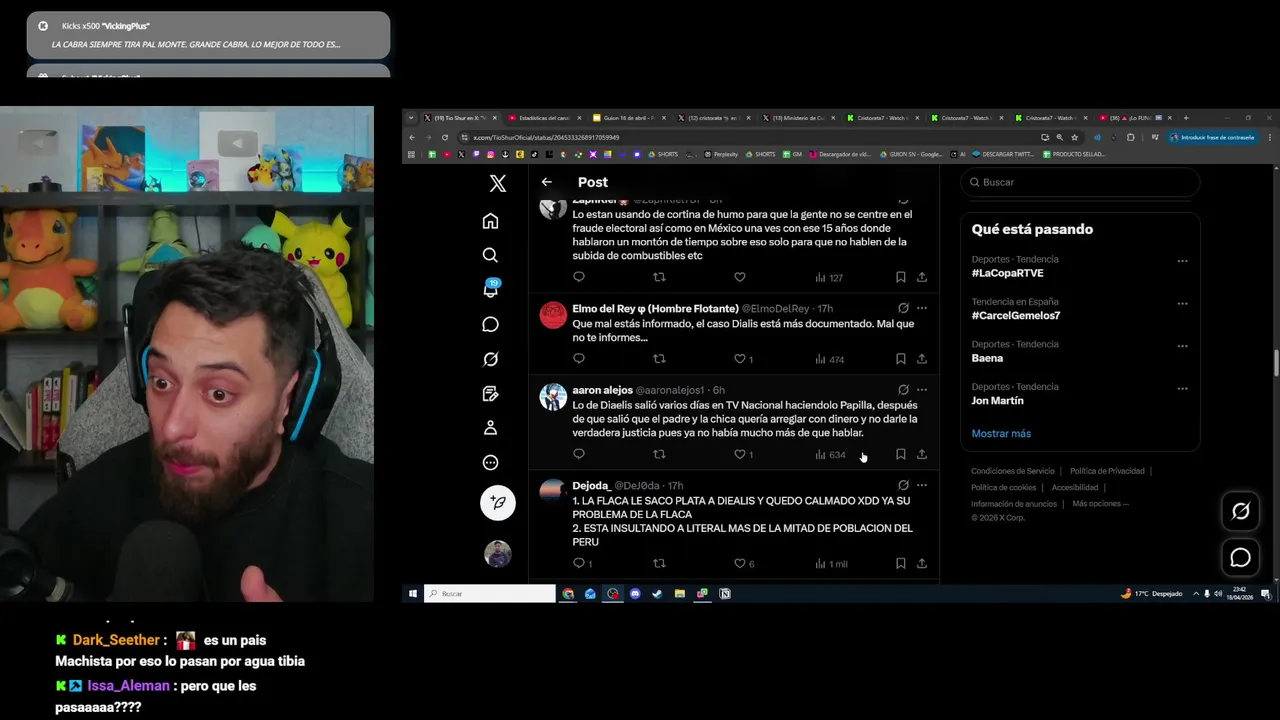
Task: Open more options for #CarcelGemelos7 trend
Action: click(1182, 304)
